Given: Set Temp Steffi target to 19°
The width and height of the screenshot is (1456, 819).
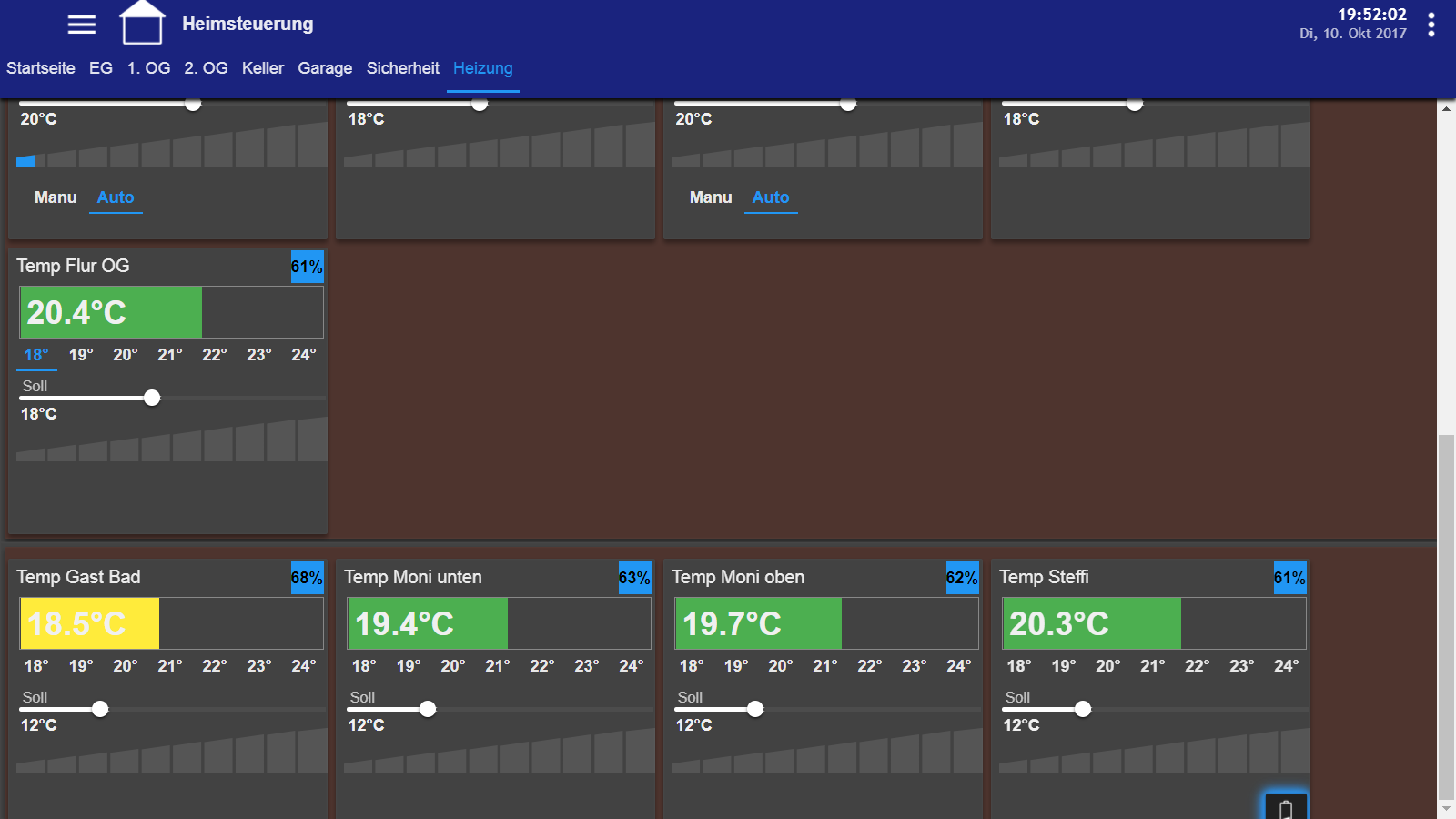Looking at the screenshot, I should tap(1064, 666).
